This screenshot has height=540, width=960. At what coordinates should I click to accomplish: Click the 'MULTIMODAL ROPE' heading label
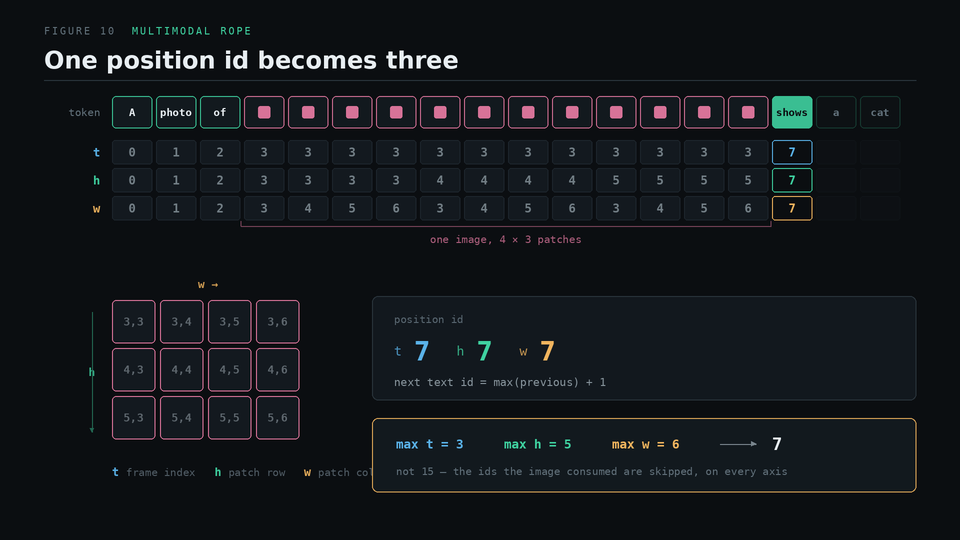point(192,31)
